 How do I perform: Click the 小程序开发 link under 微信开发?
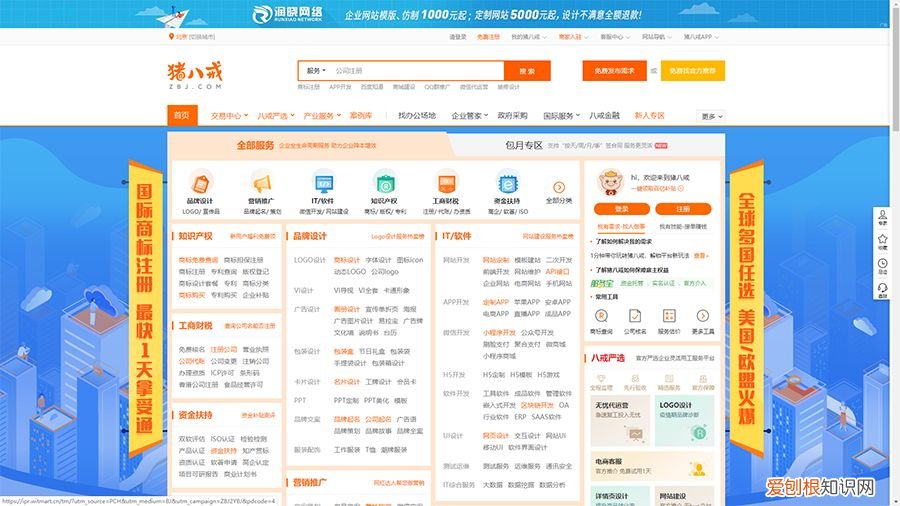tap(499, 332)
